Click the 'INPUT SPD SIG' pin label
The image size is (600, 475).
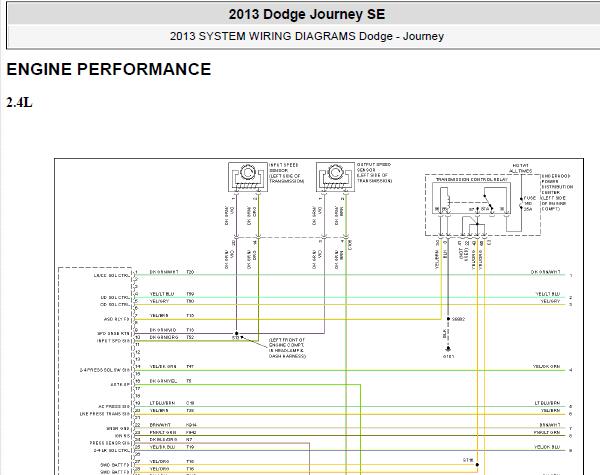click(x=113, y=341)
